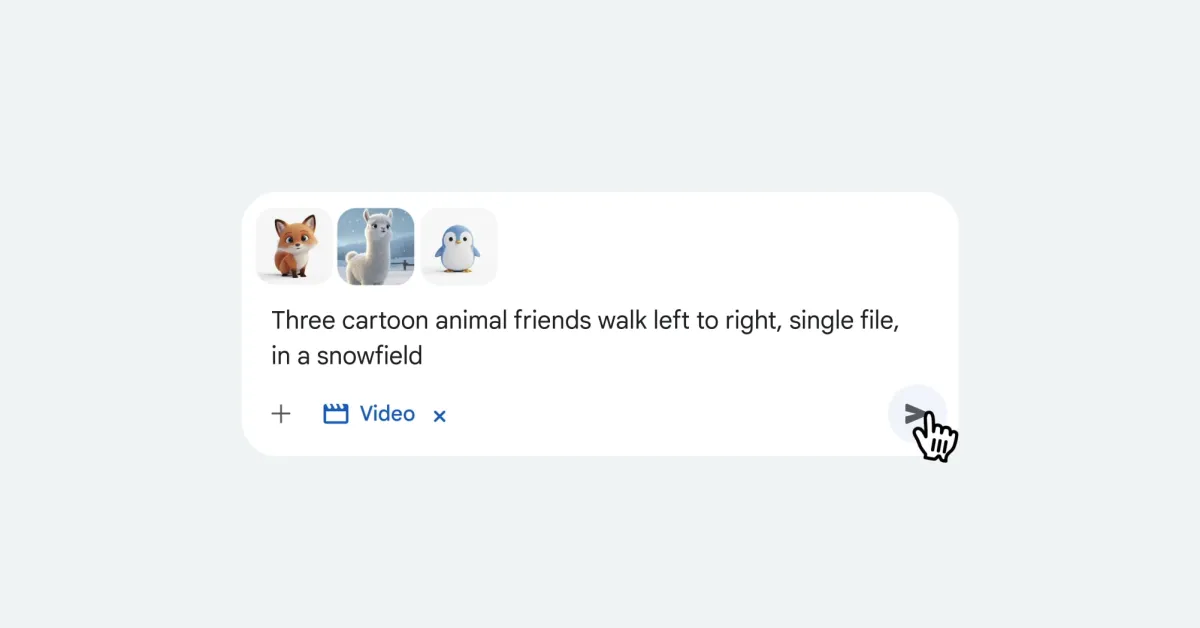Open the blue penguin reference picture
The image size is (1200, 628).
click(x=459, y=247)
